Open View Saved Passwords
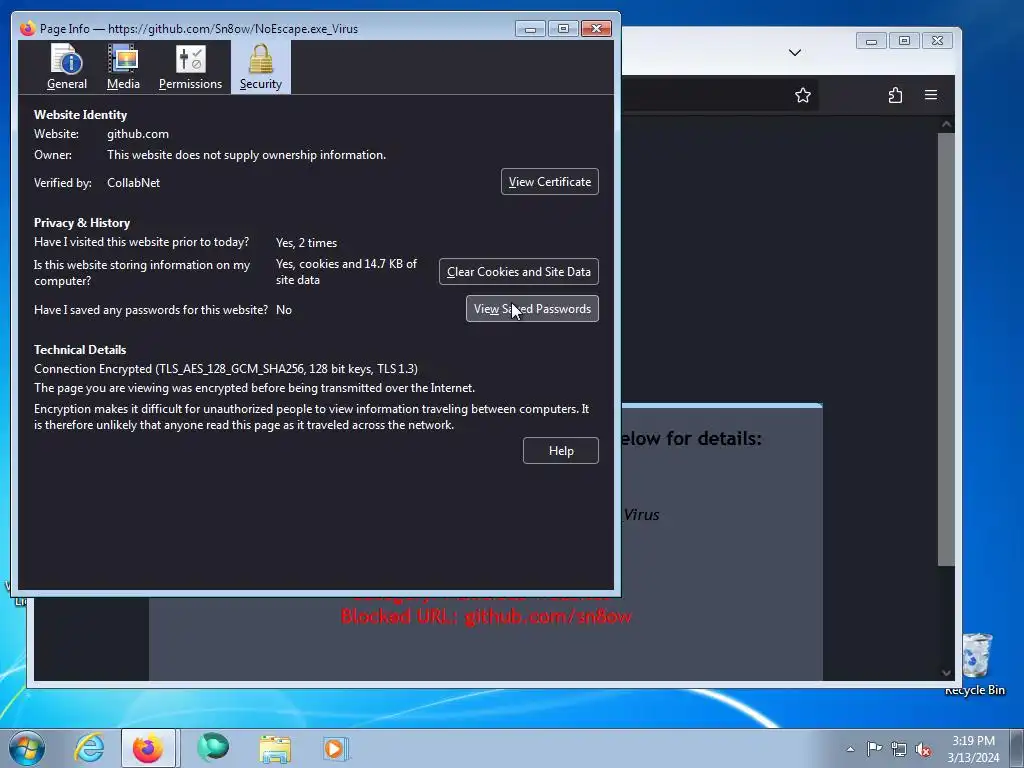The image size is (1024, 768). point(532,309)
